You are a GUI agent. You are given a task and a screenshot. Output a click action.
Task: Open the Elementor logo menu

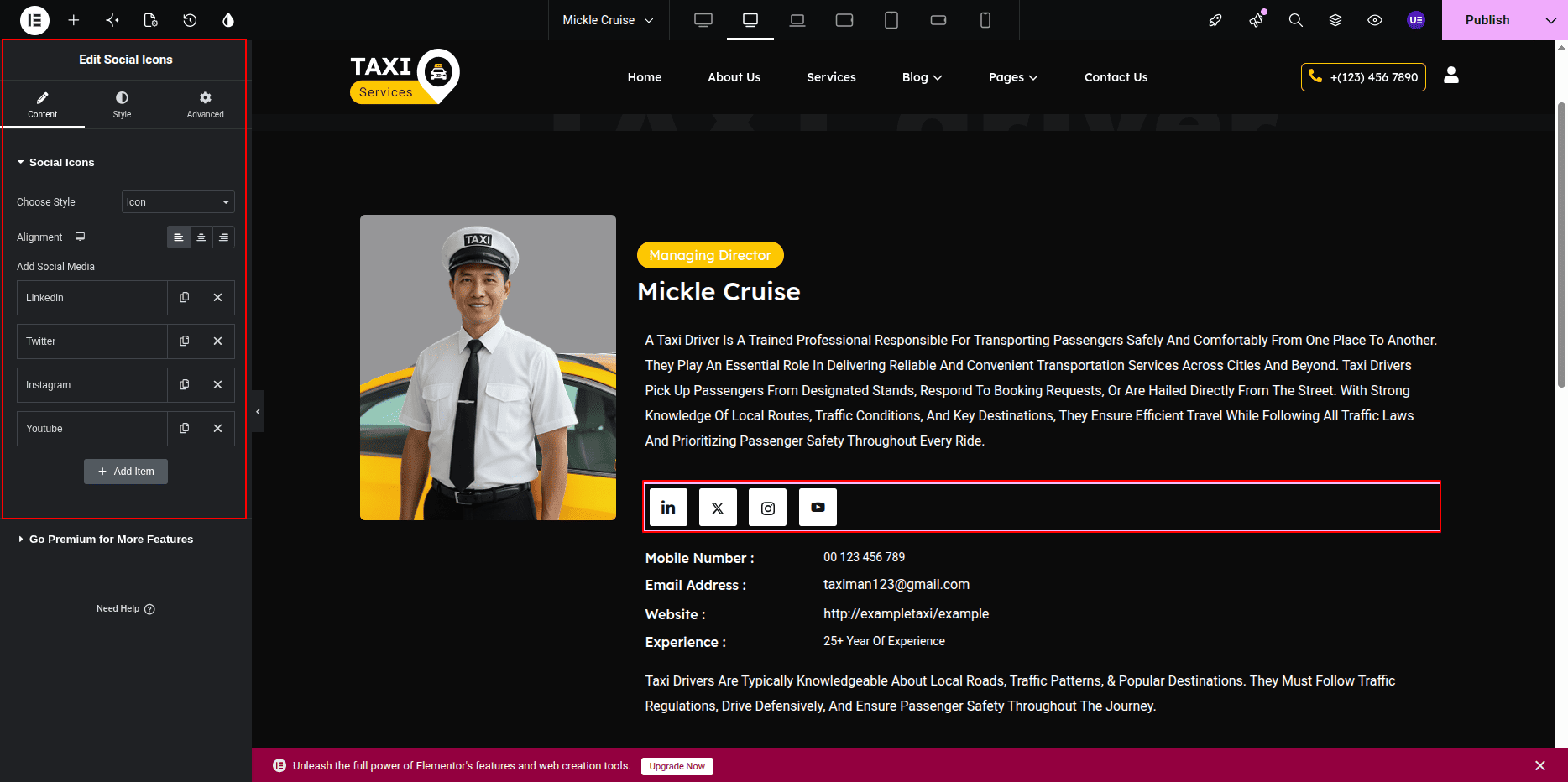pos(34,20)
